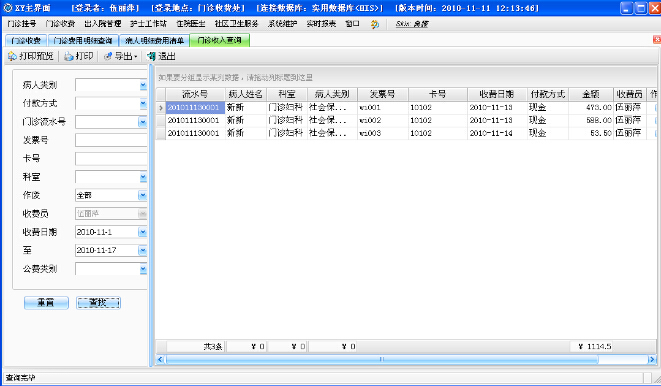Click the horizontal scrollbar thumb

tap(382, 359)
